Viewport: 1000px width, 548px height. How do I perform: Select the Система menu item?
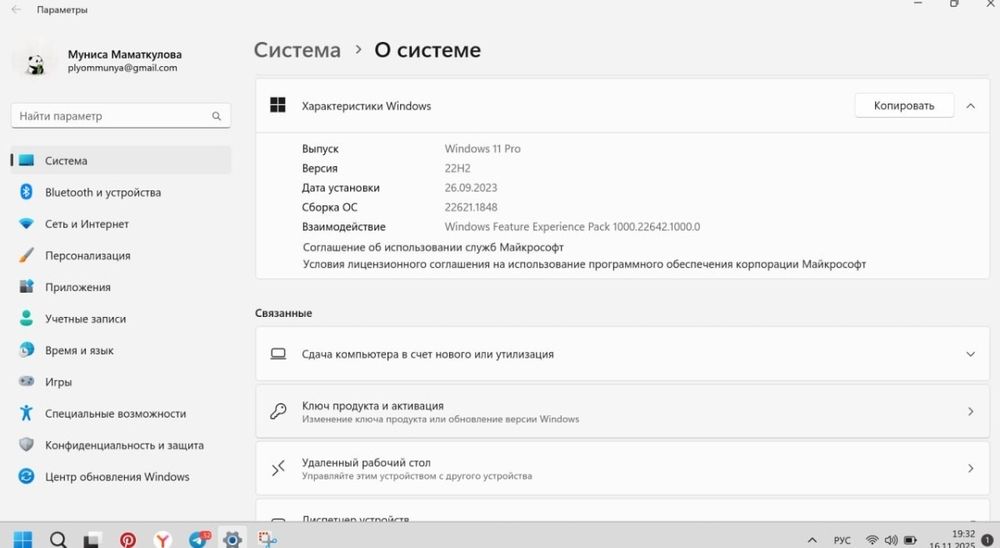(121, 160)
